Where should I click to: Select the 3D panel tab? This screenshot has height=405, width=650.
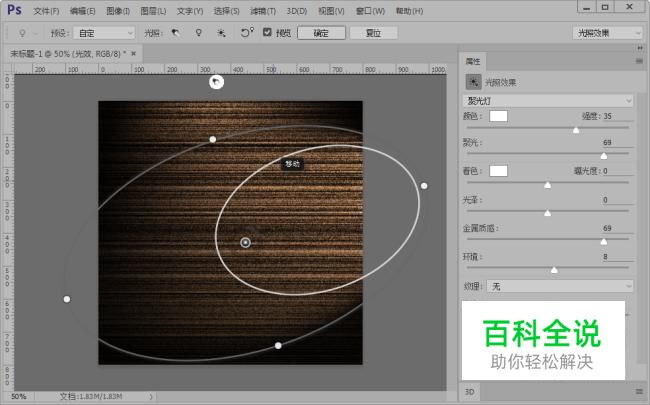click(470, 391)
